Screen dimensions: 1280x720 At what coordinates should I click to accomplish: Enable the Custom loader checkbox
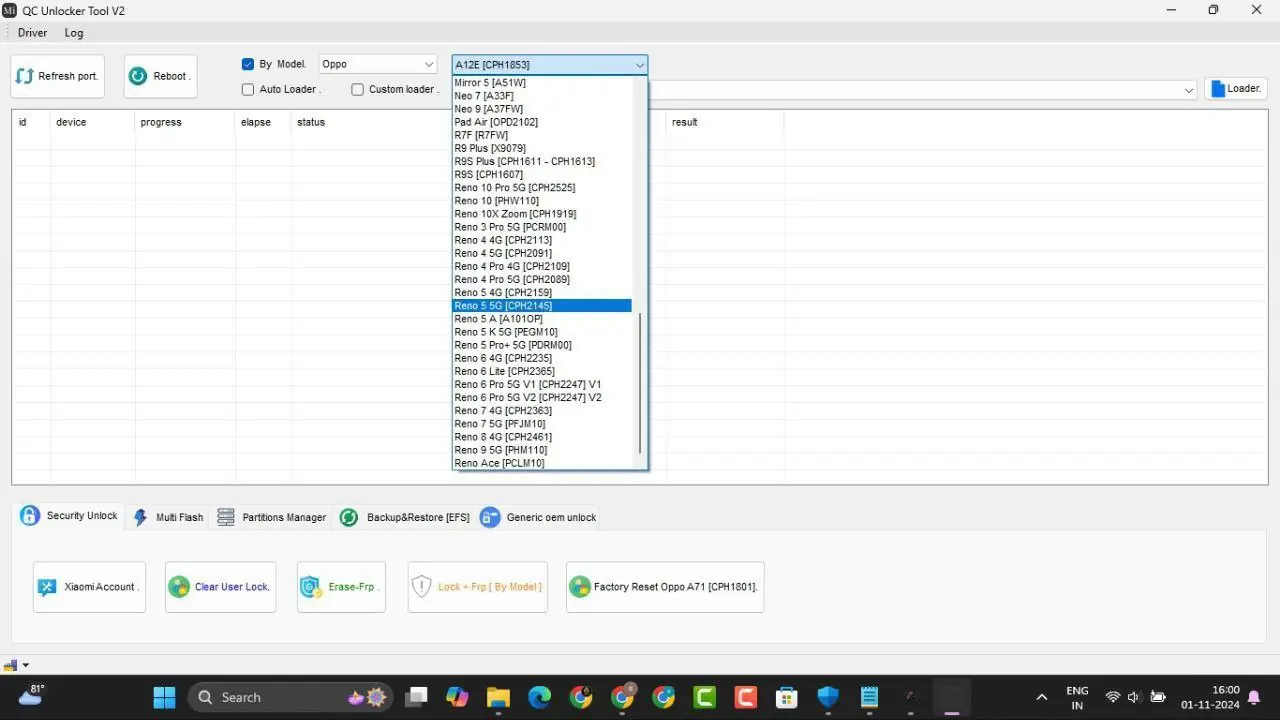[358, 89]
